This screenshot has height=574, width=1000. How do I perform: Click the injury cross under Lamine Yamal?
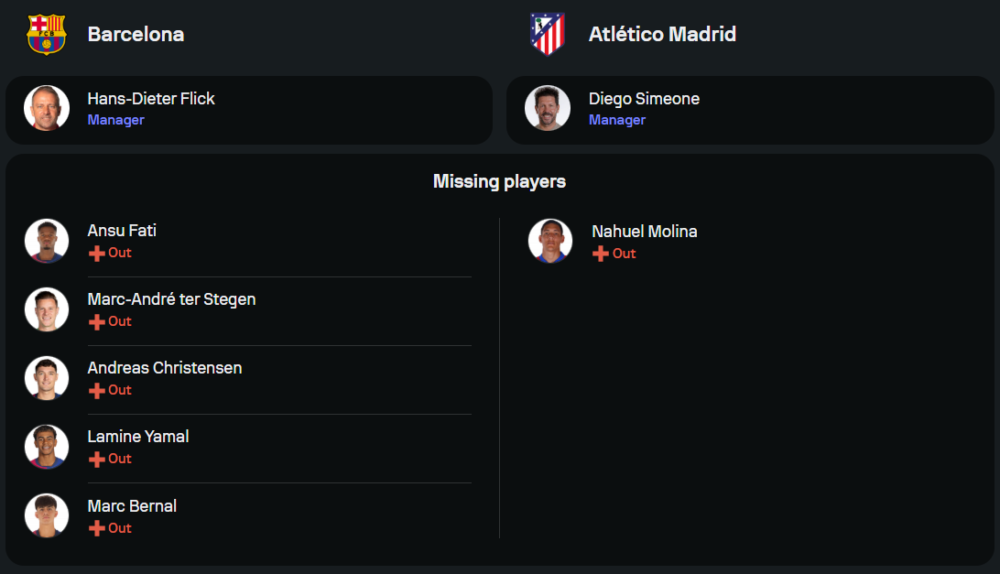[97, 460]
